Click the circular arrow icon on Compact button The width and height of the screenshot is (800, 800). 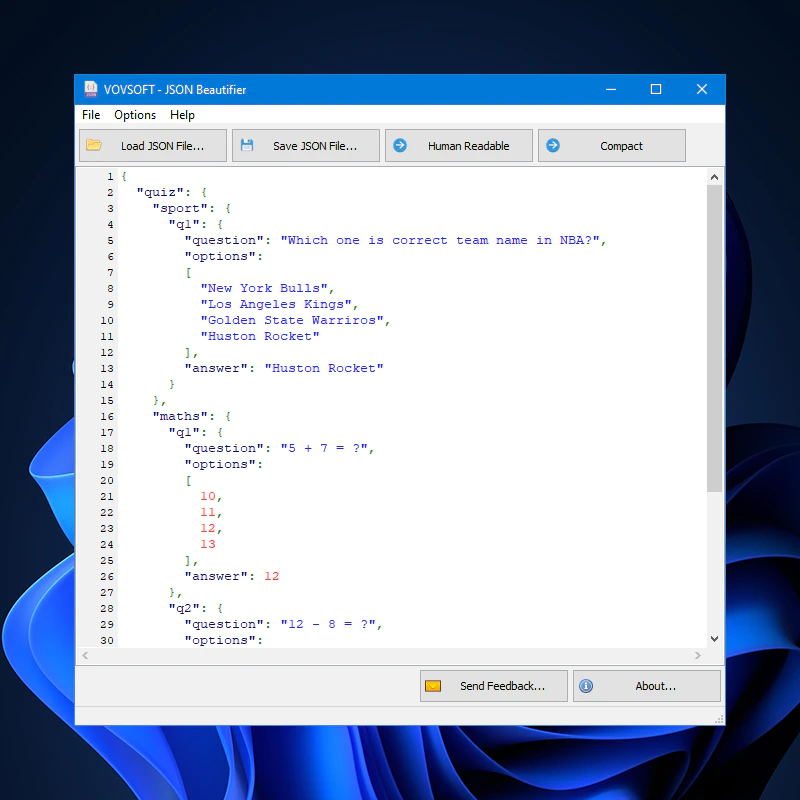554,145
